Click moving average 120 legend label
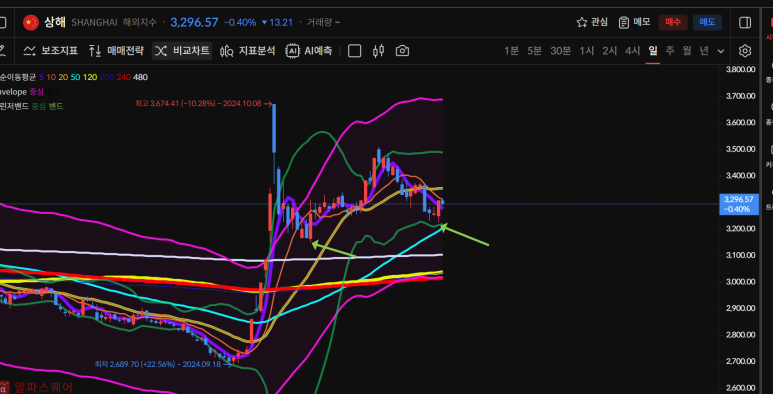773x394 pixels. pyautogui.click(x=90, y=77)
